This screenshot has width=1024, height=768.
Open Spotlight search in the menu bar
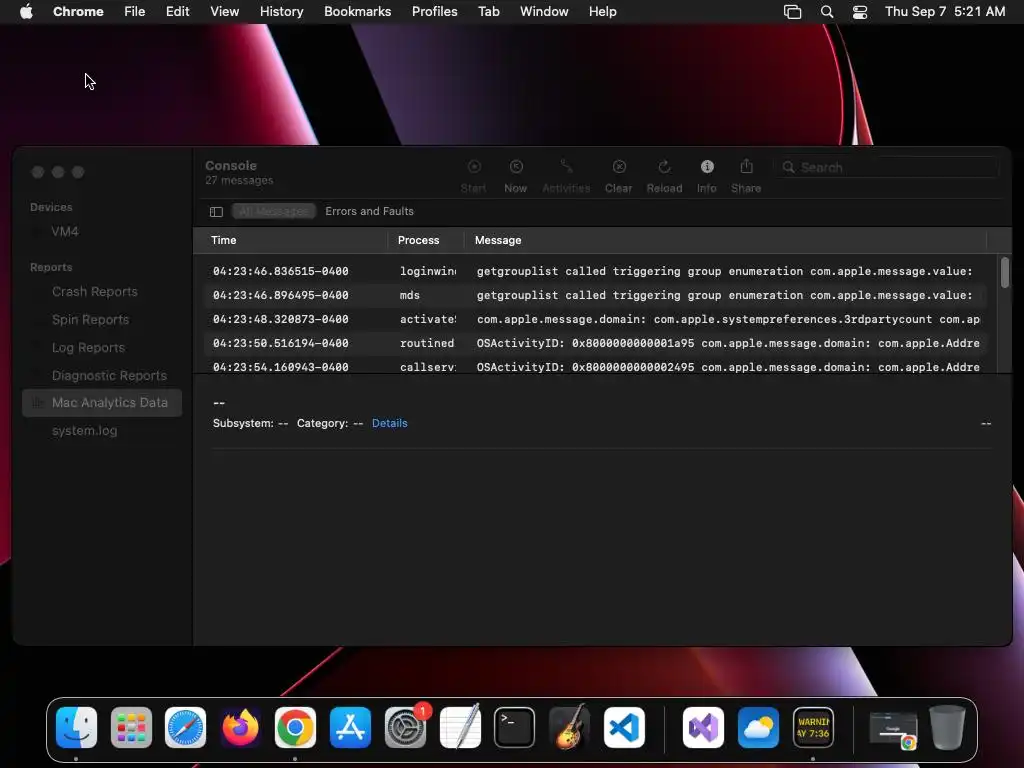coord(827,12)
